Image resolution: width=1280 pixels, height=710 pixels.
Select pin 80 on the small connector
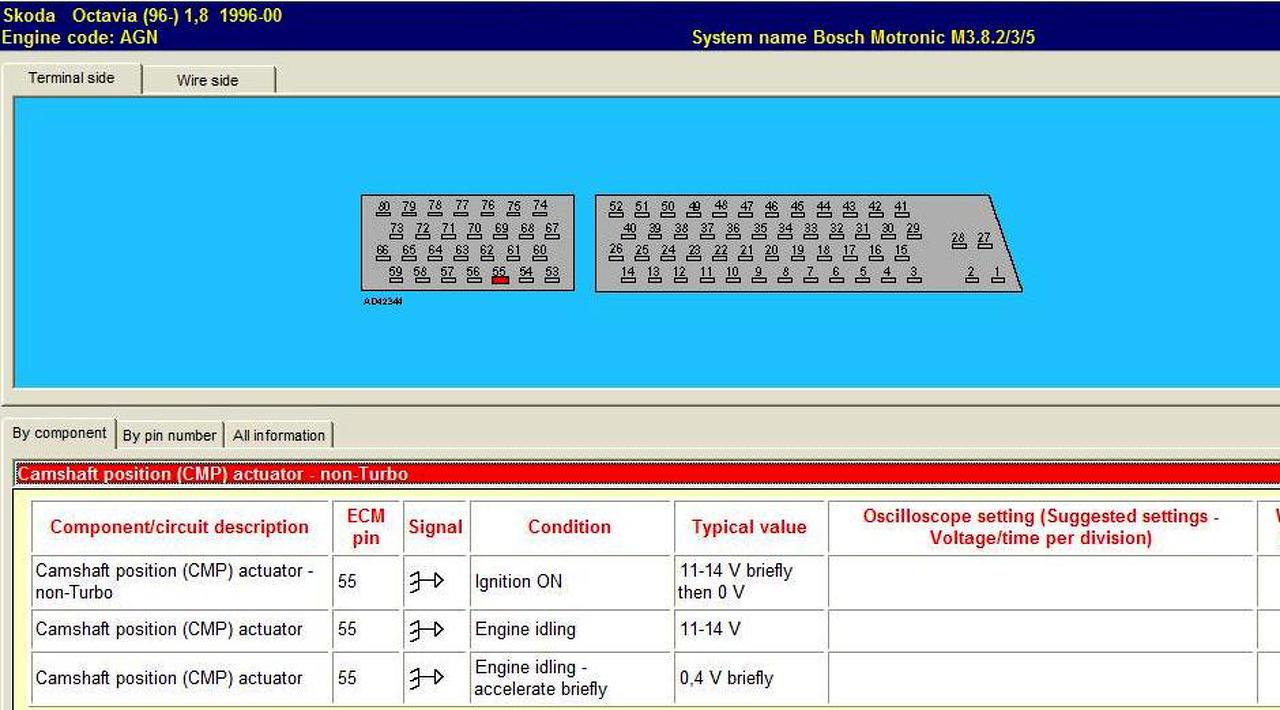[384, 210]
